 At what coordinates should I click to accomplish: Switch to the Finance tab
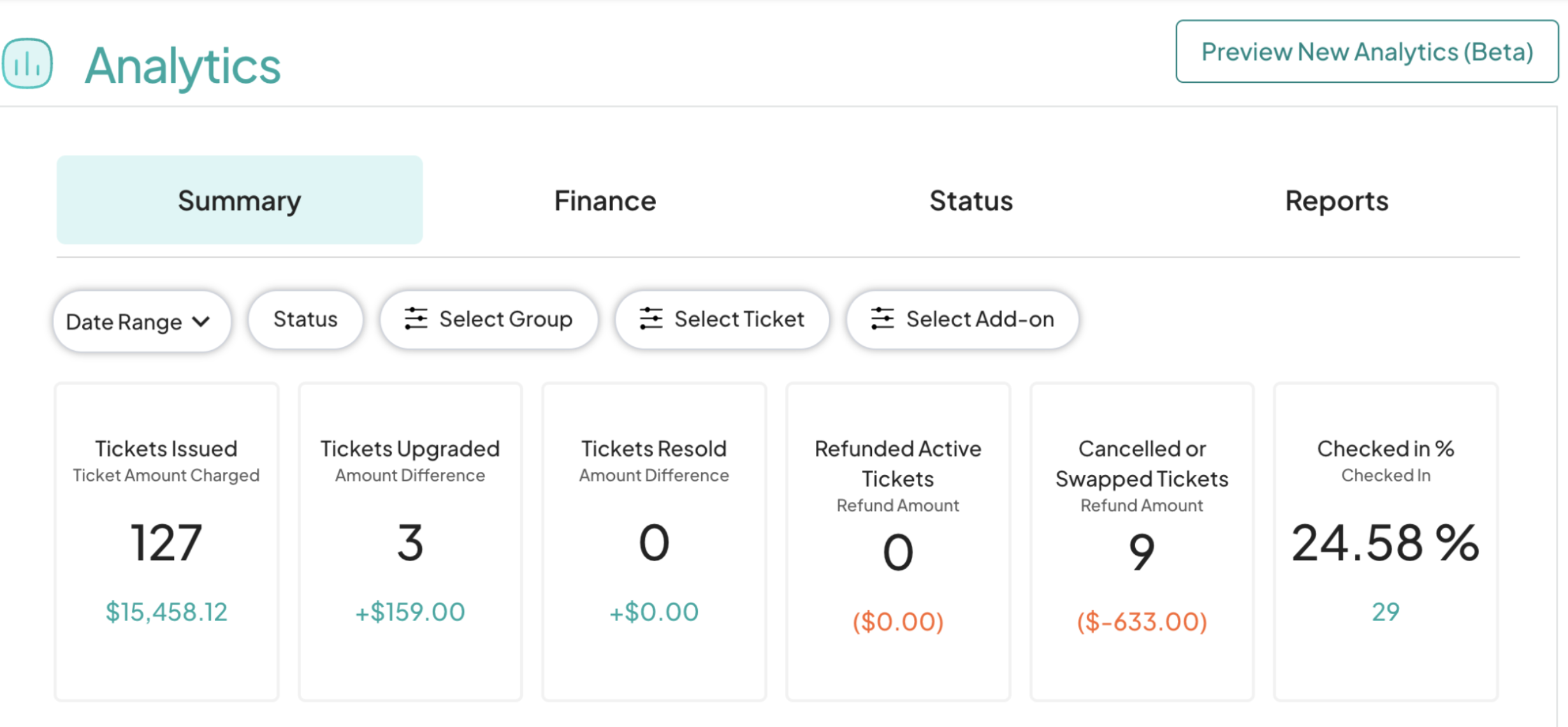point(605,200)
